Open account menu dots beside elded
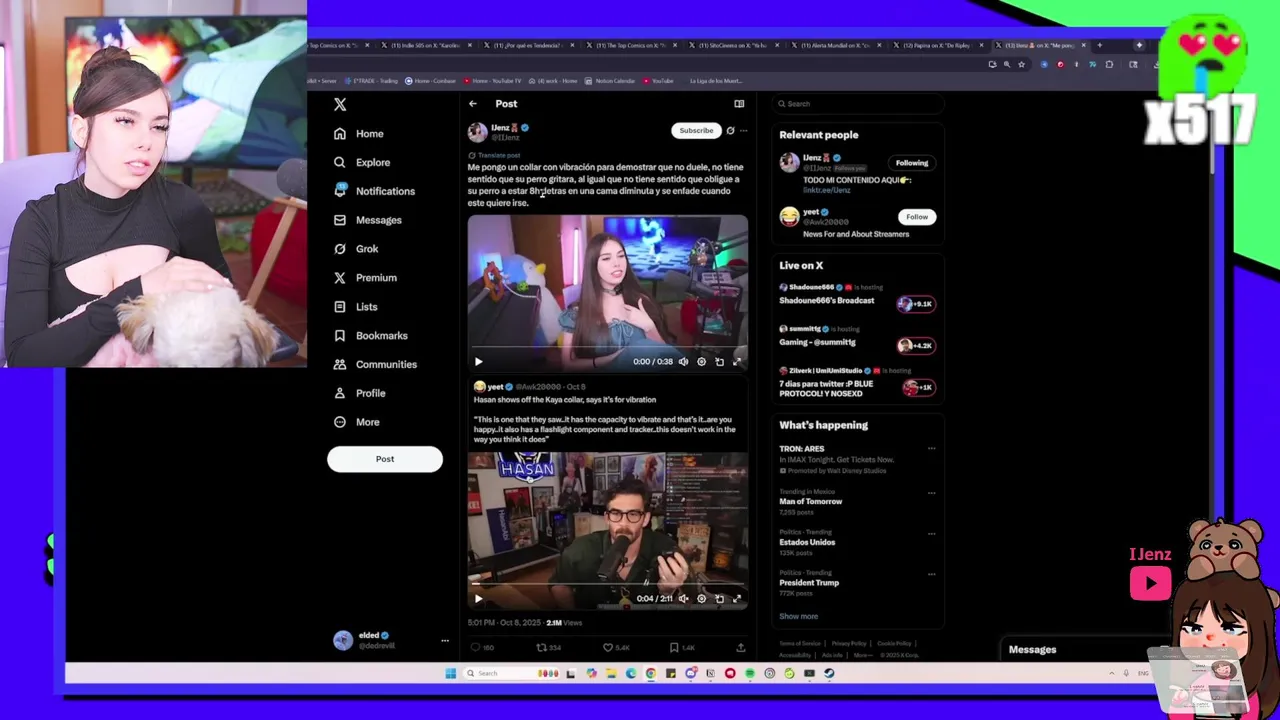Viewport: 1280px width, 720px height. (445, 641)
